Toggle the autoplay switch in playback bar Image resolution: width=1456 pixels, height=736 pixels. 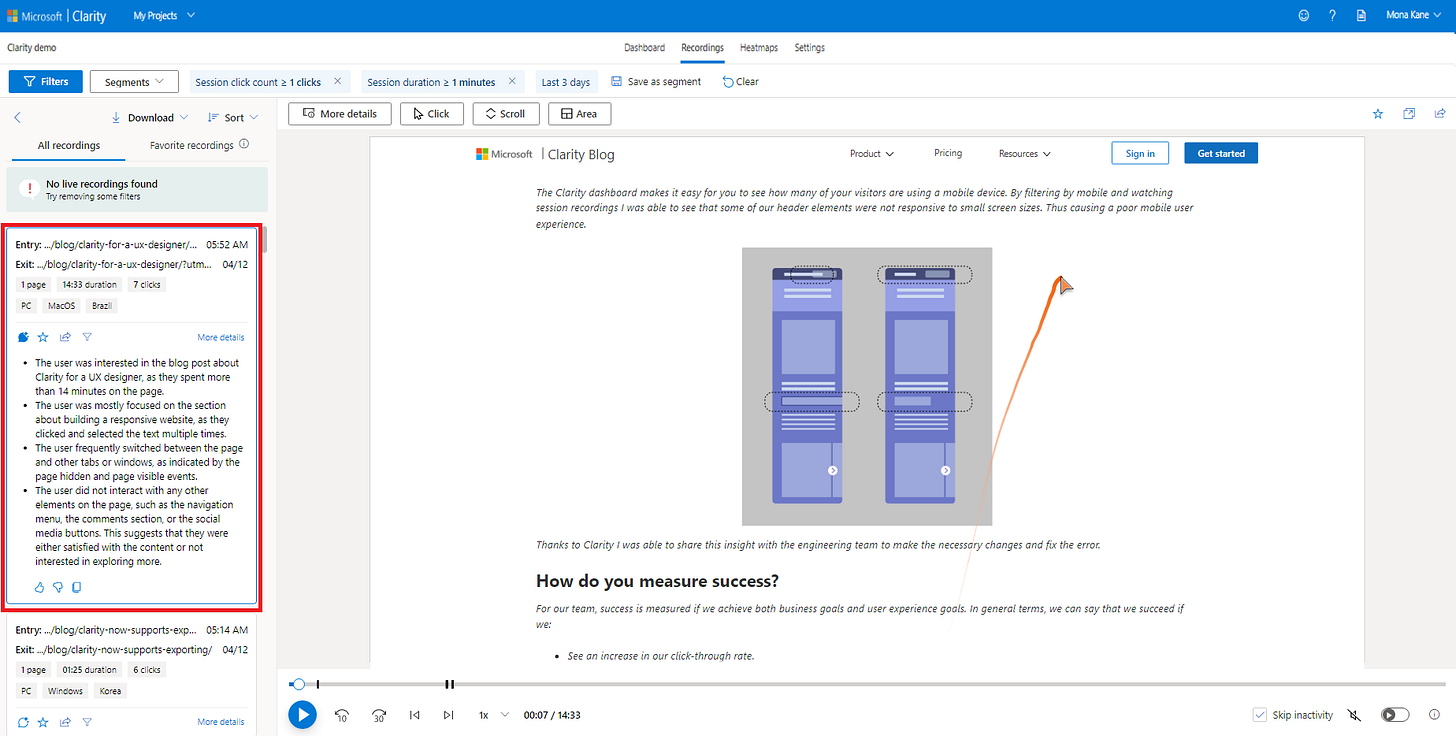[x=1395, y=715]
